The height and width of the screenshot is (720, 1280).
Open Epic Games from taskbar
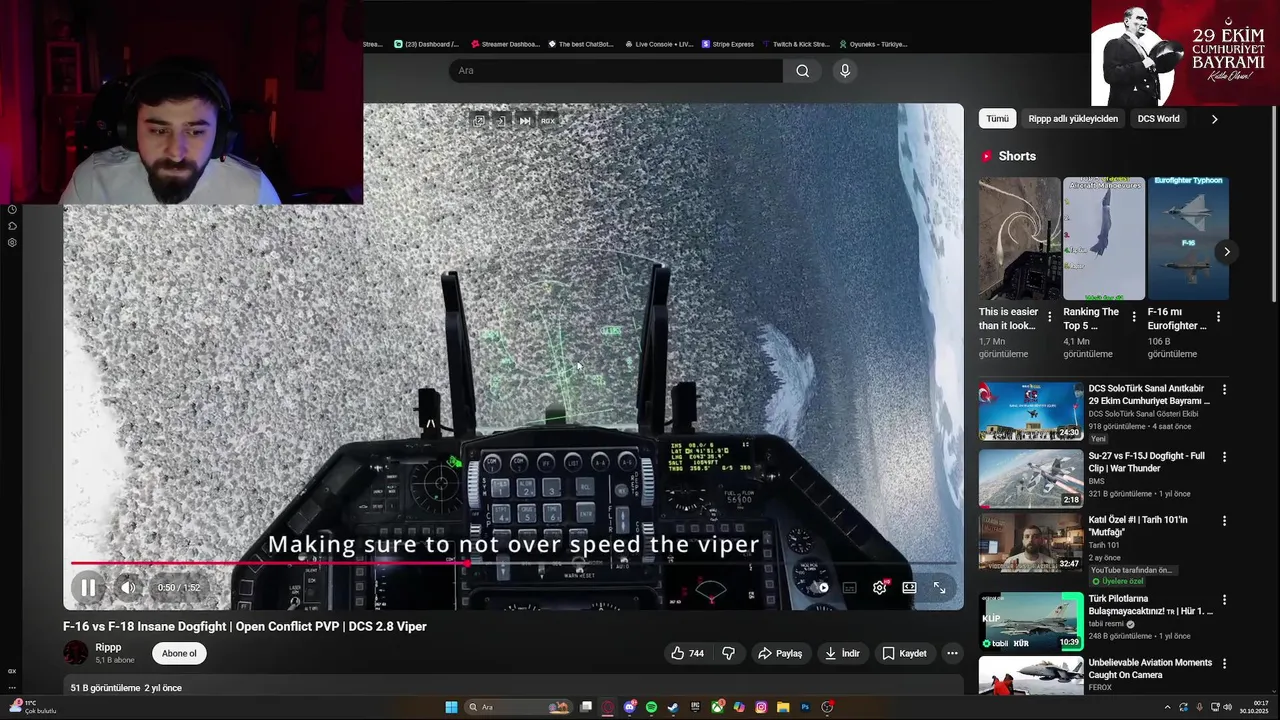[x=695, y=707]
